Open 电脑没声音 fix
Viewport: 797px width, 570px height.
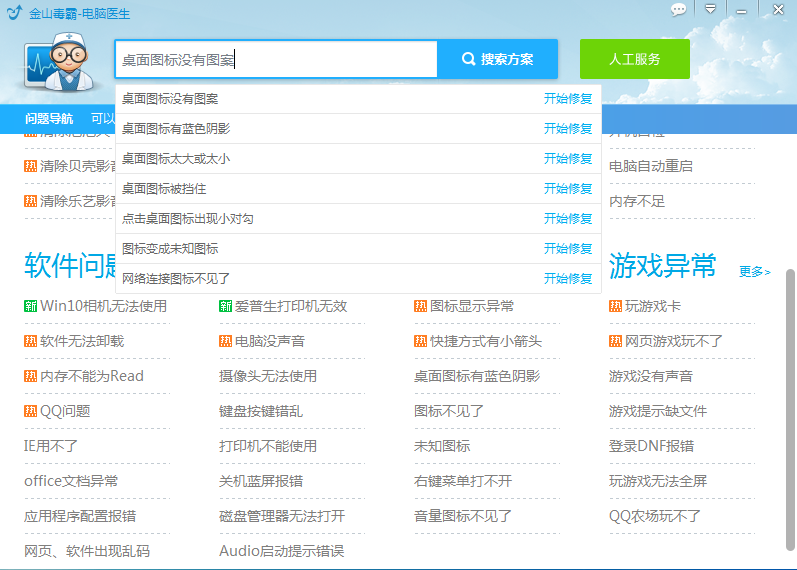pyautogui.click(x=270, y=341)
